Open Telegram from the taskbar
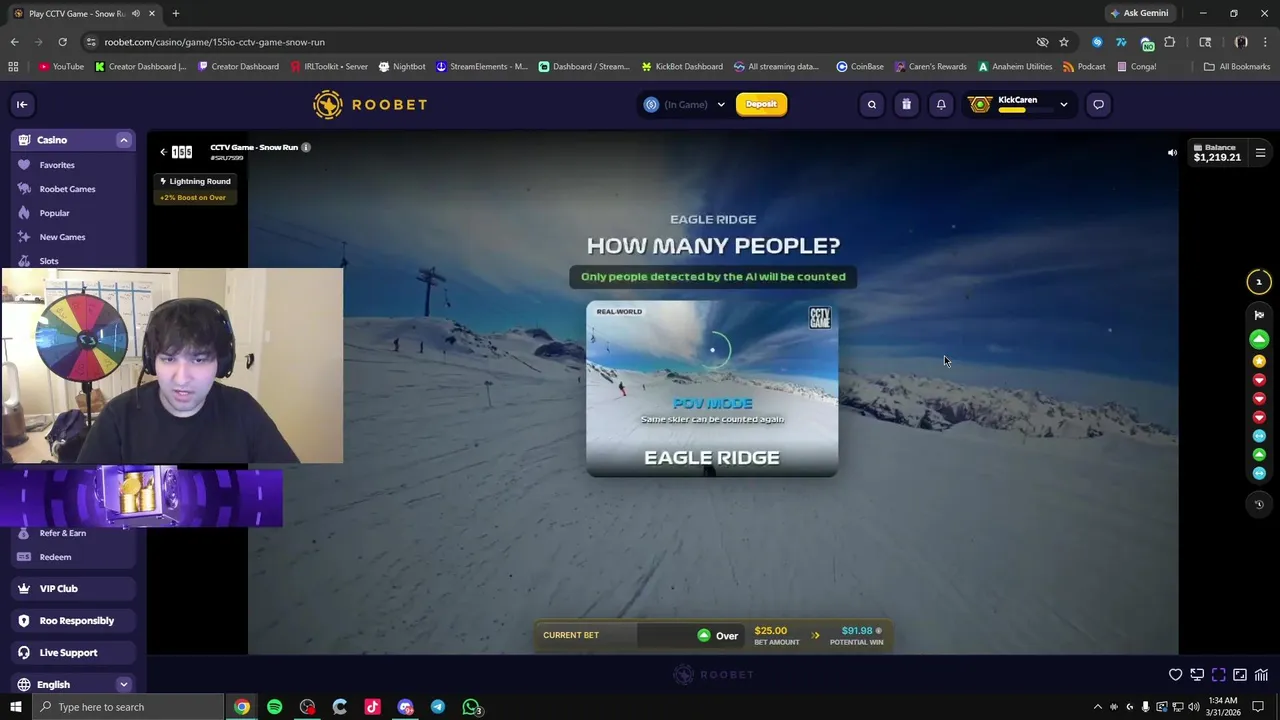The height and width of the screenshot is (720, 1280). point(438,707)
